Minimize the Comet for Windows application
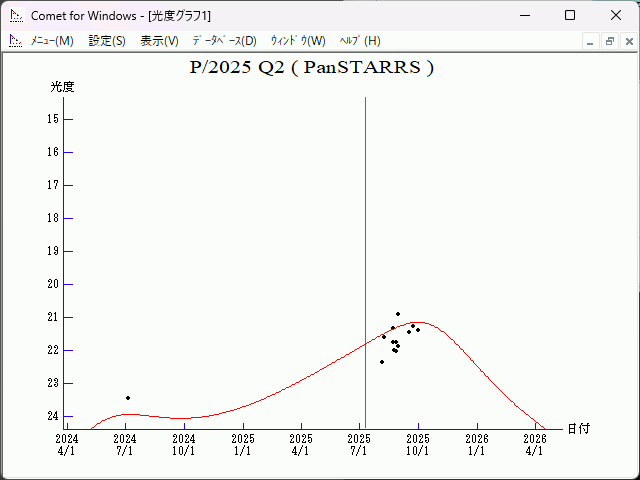 (524, 15)
